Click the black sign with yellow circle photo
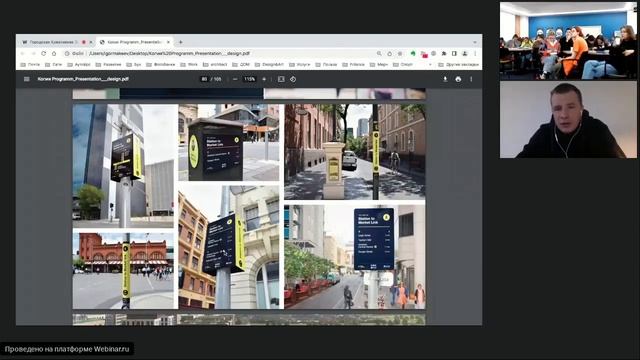Viewport: 640px width, 360px height. 229,142
